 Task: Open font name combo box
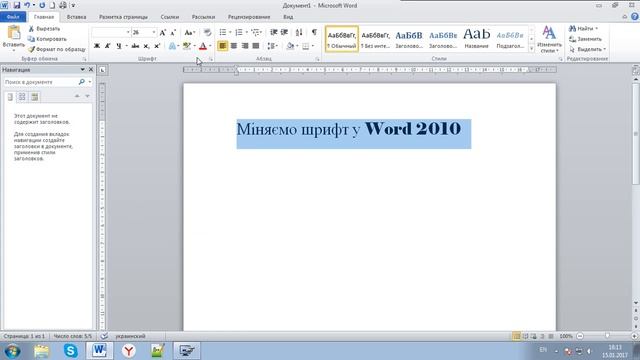[x=111, y=32]
